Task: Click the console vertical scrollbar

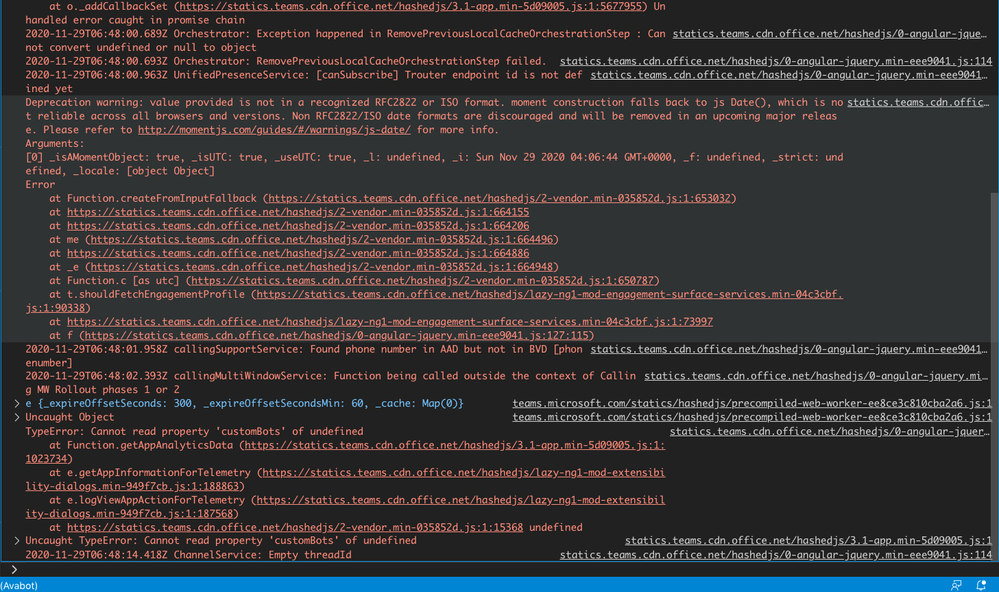Action: (x=995, y=376)
